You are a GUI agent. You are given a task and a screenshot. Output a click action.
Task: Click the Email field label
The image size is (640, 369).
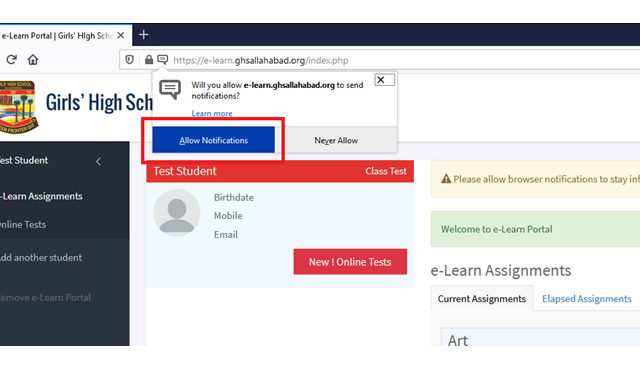[x=226, y=234]
